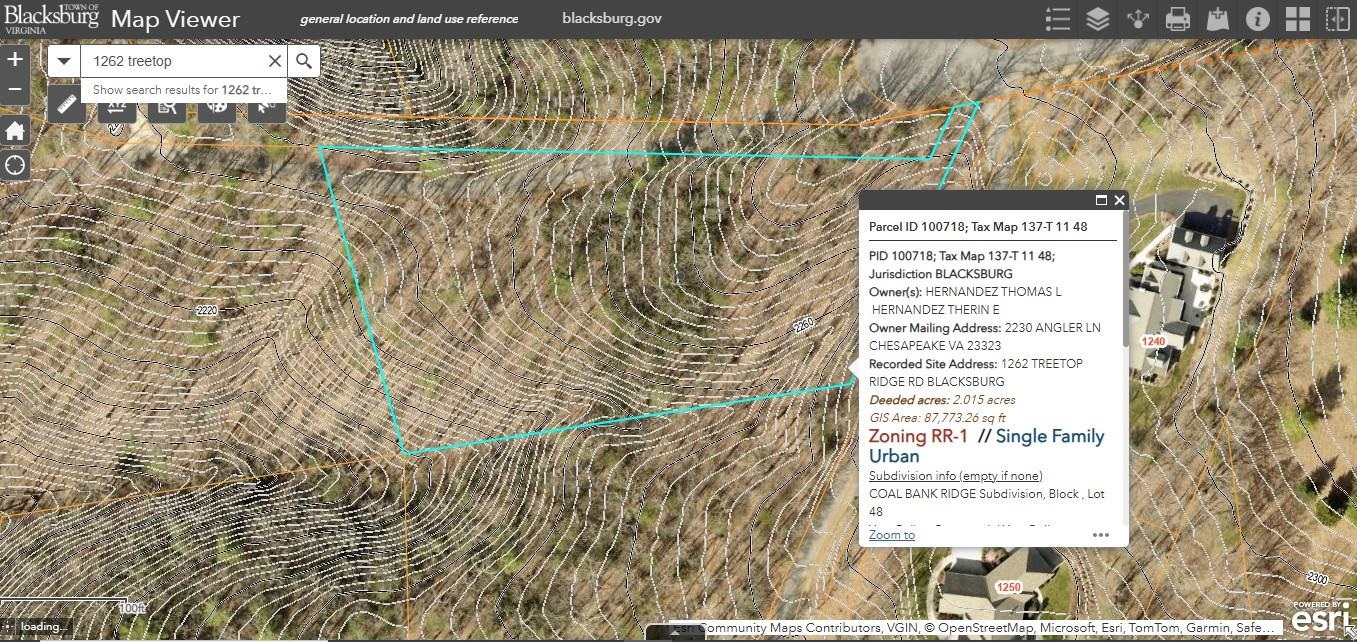The width and height of the screenshot is (1357, 642).
Task: Maximize the parcel info popup
Action: click(x=1101, y=200)
